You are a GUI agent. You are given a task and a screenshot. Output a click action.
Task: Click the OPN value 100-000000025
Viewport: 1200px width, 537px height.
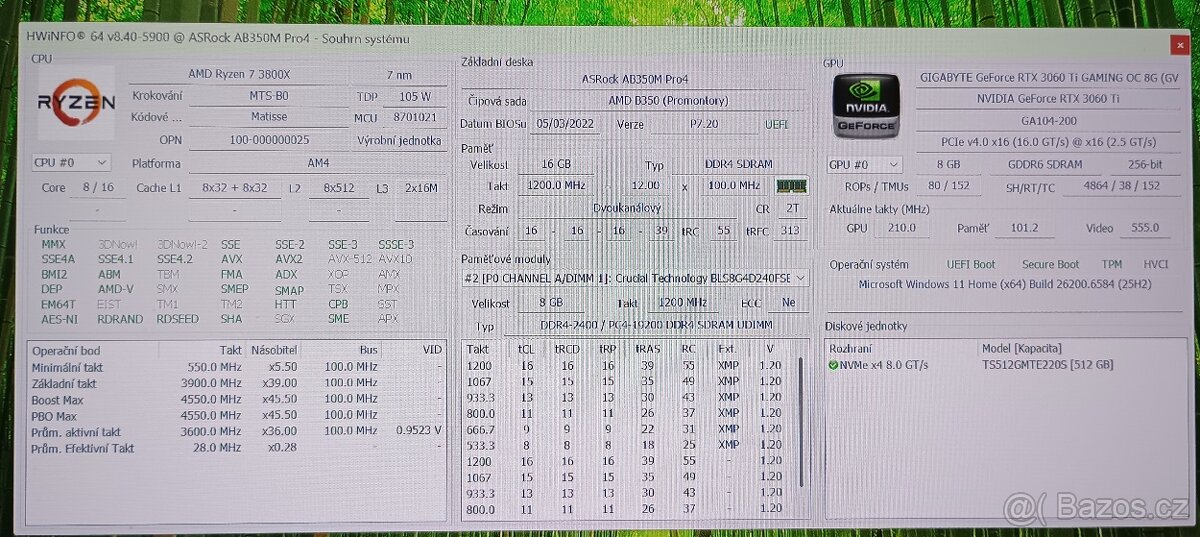click(267, 141)
